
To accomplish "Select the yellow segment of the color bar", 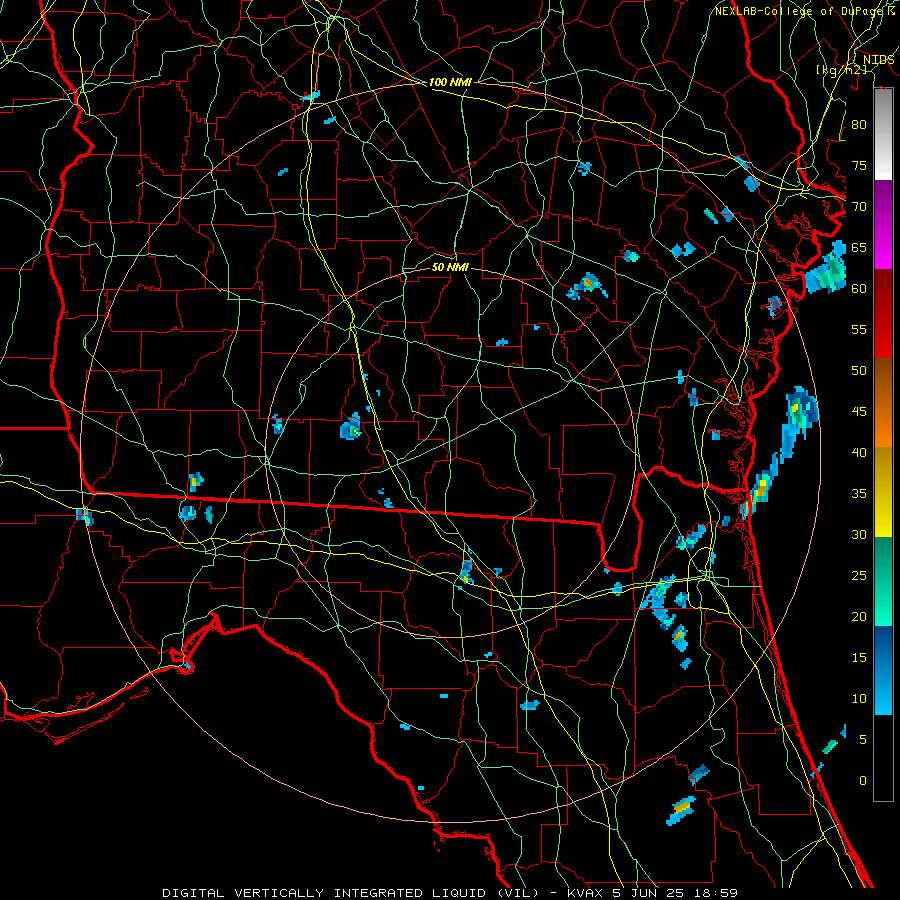I will pyautogui.click(x=883, y=492).
